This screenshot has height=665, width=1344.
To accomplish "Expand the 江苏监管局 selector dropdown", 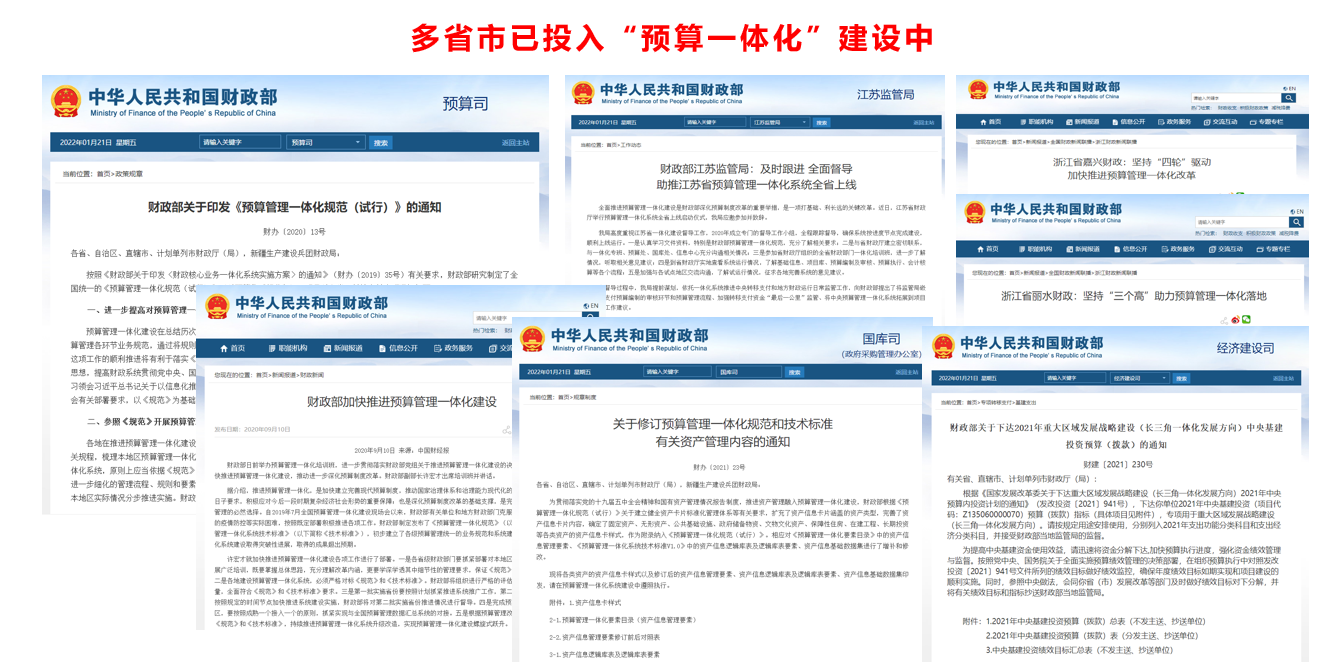I will click(x=781, y=123).
